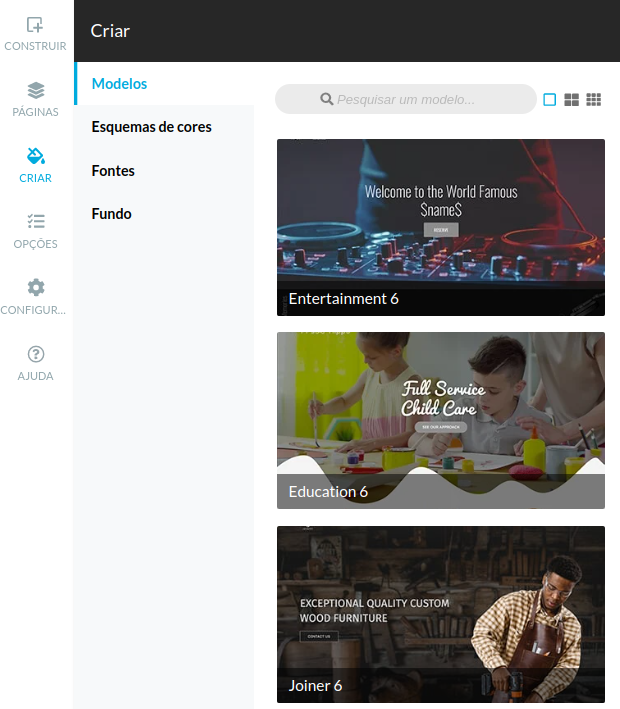Click the Education 6 label caption
The height and width of the screenshot is (709, 620).
coord(328,492)
